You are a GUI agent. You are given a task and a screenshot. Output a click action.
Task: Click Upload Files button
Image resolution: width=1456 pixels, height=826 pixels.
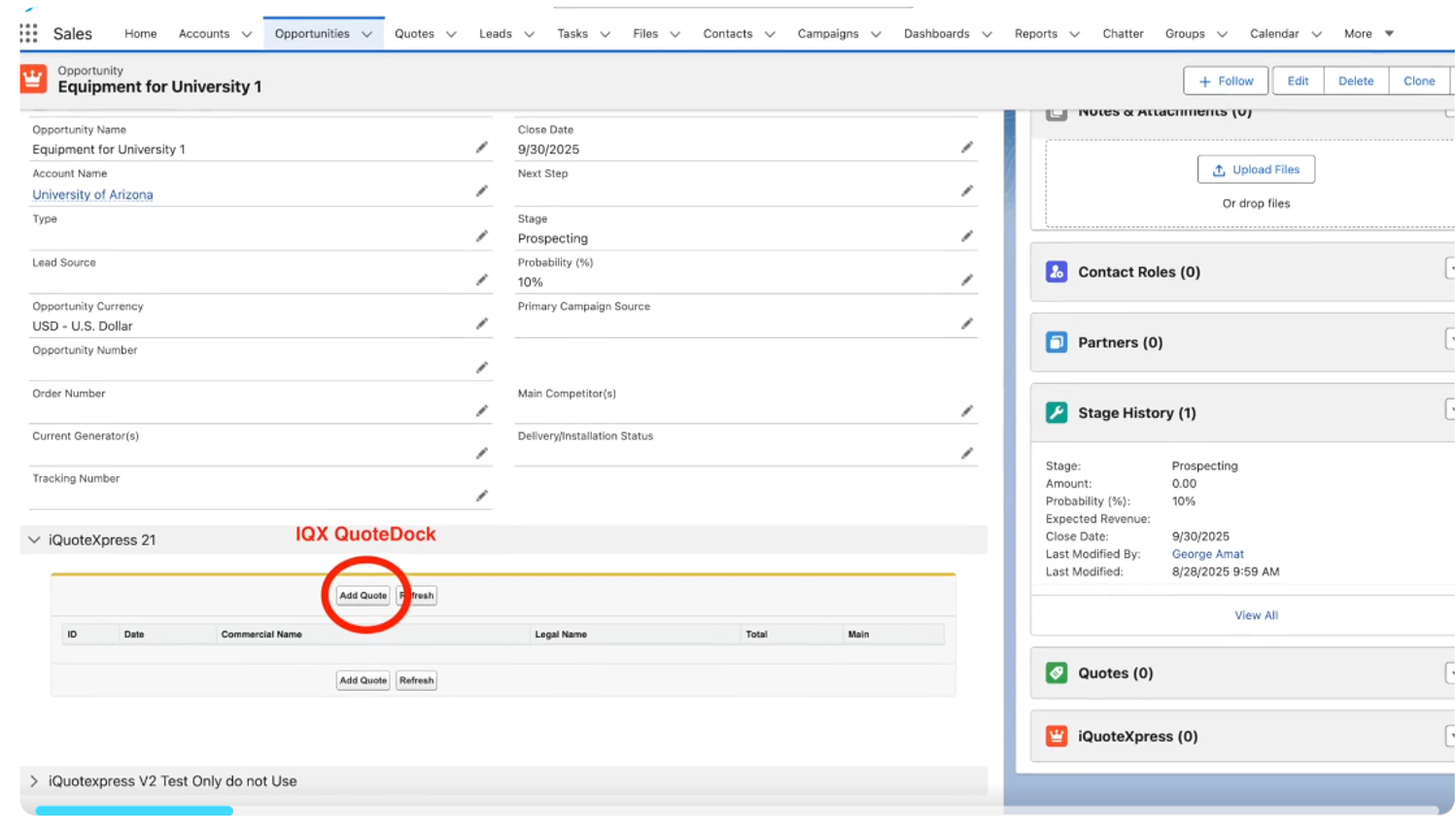[1256, 169]
